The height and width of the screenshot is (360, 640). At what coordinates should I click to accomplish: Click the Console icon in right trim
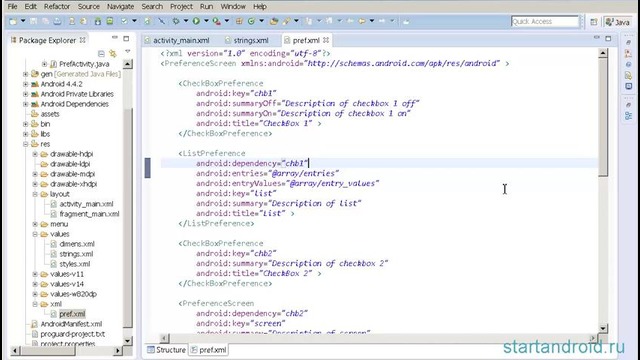tap(628, 86)
